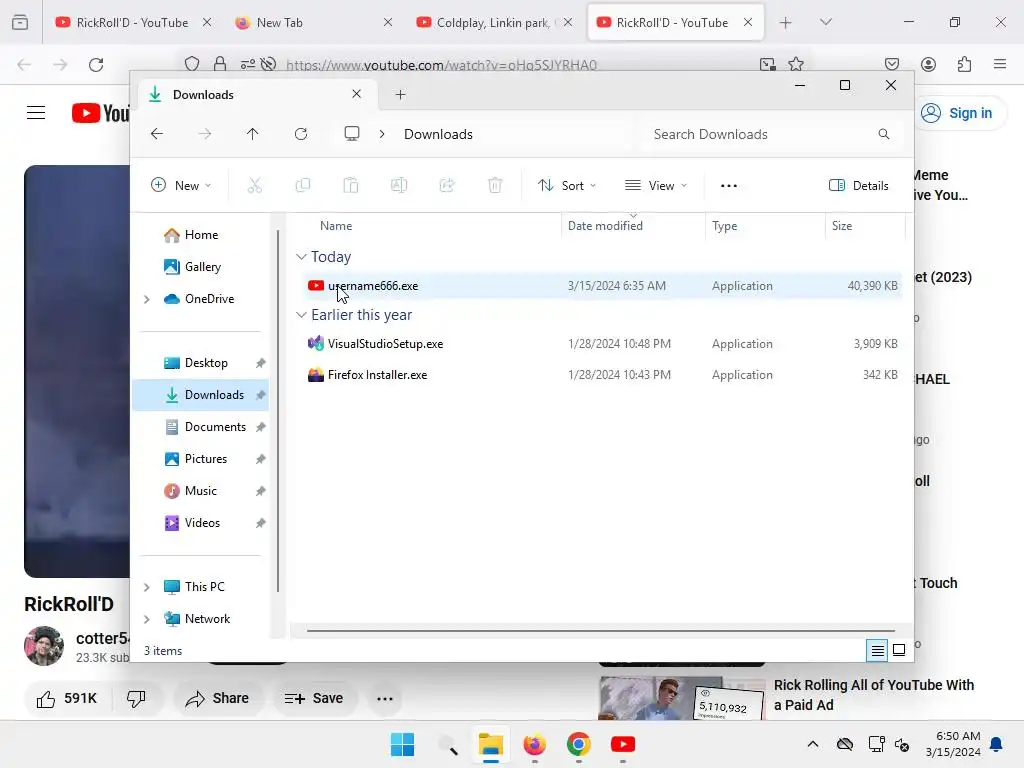Expand the Network tree node
Image resolution: width=1024 pixels, height=768 pixels.
[x=147, y=619]
